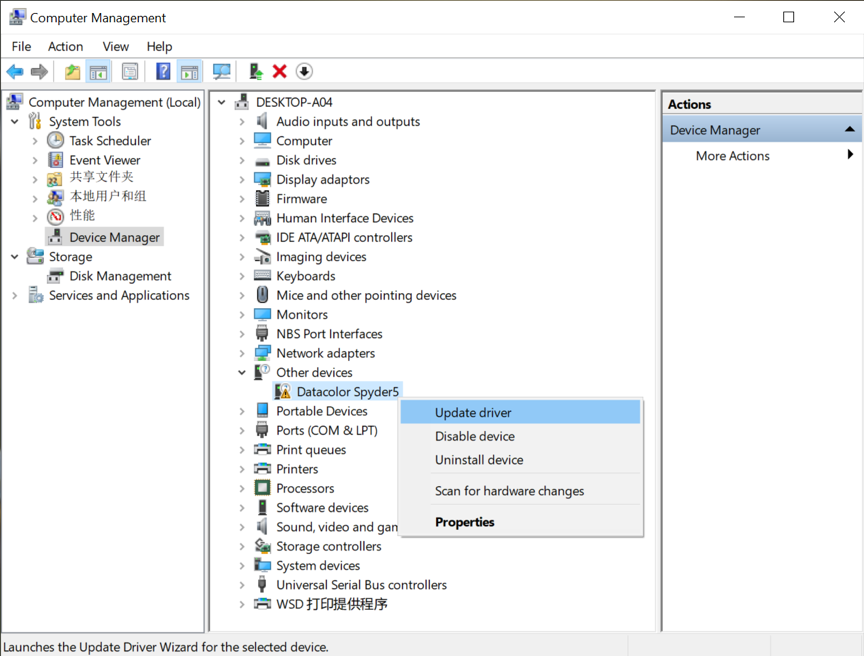Open the File menu

[21, 46]
